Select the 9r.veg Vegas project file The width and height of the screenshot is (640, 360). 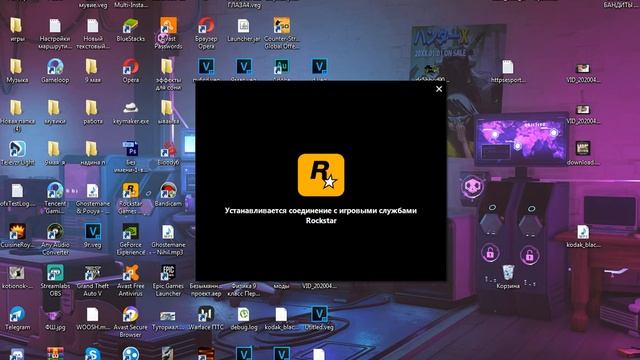(93, 236)
